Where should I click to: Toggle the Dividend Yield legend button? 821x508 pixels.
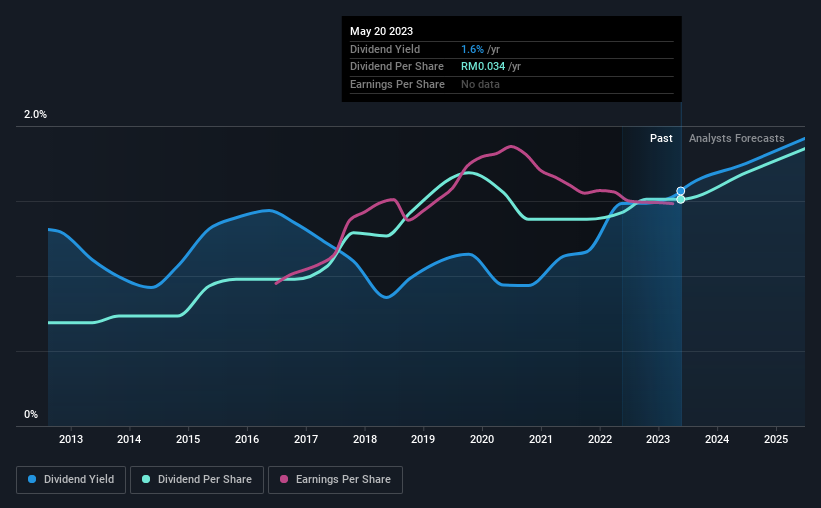71,480
